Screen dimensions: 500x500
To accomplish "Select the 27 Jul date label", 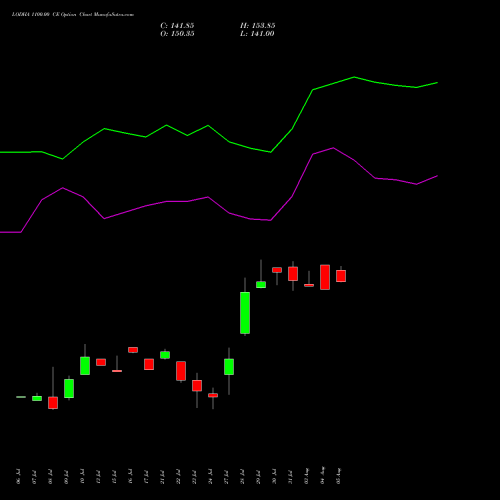I will click(226, 477).
